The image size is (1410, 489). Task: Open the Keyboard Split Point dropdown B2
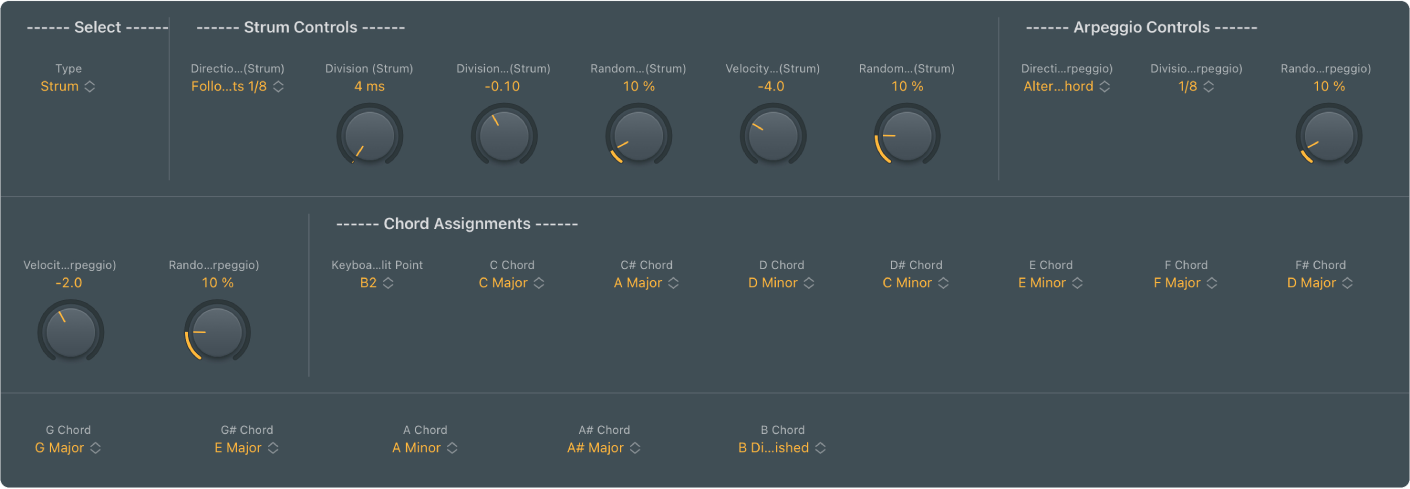pos(377,283)
